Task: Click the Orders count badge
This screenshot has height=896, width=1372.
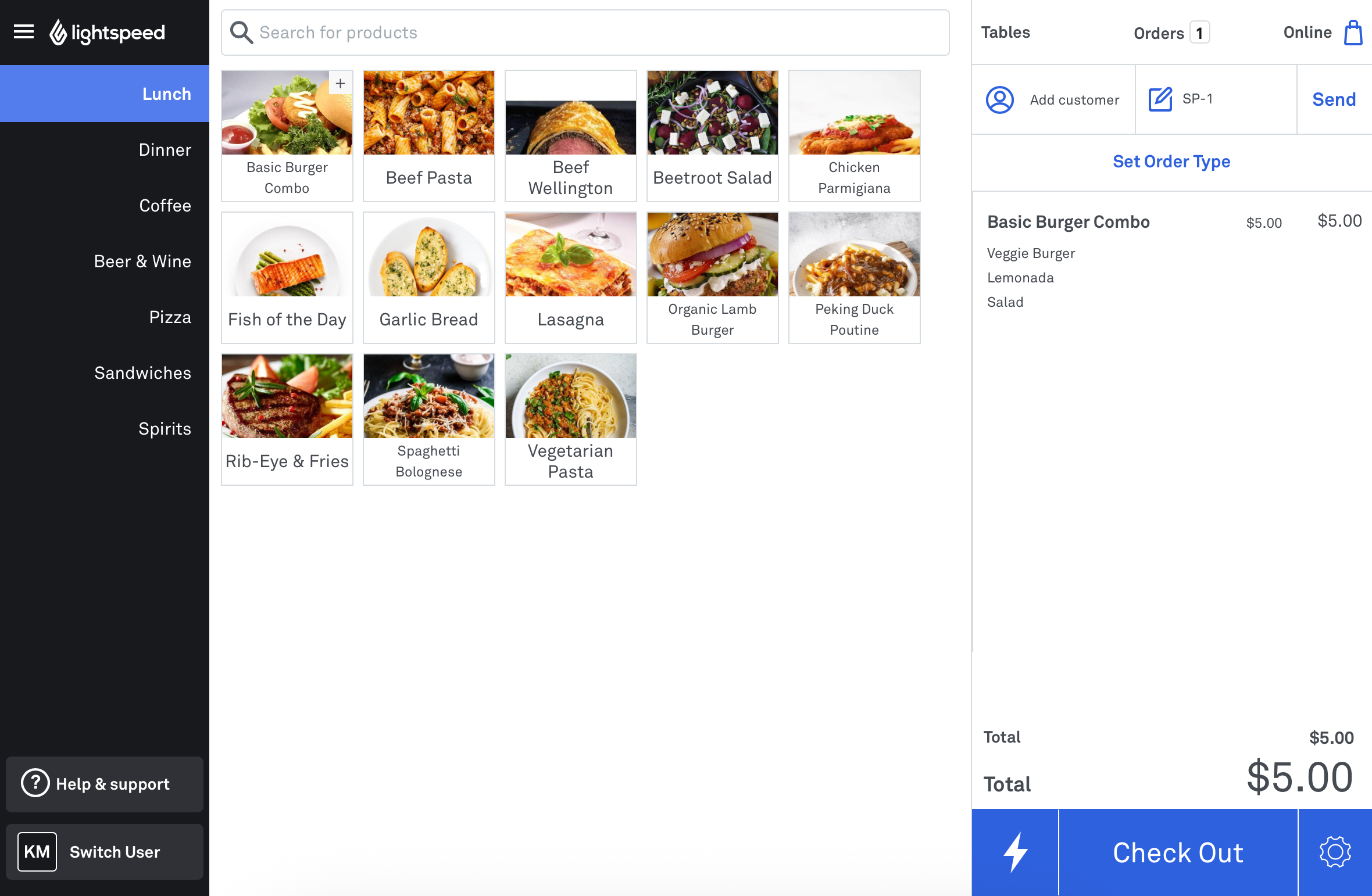Action: [x=1199, y=33]
